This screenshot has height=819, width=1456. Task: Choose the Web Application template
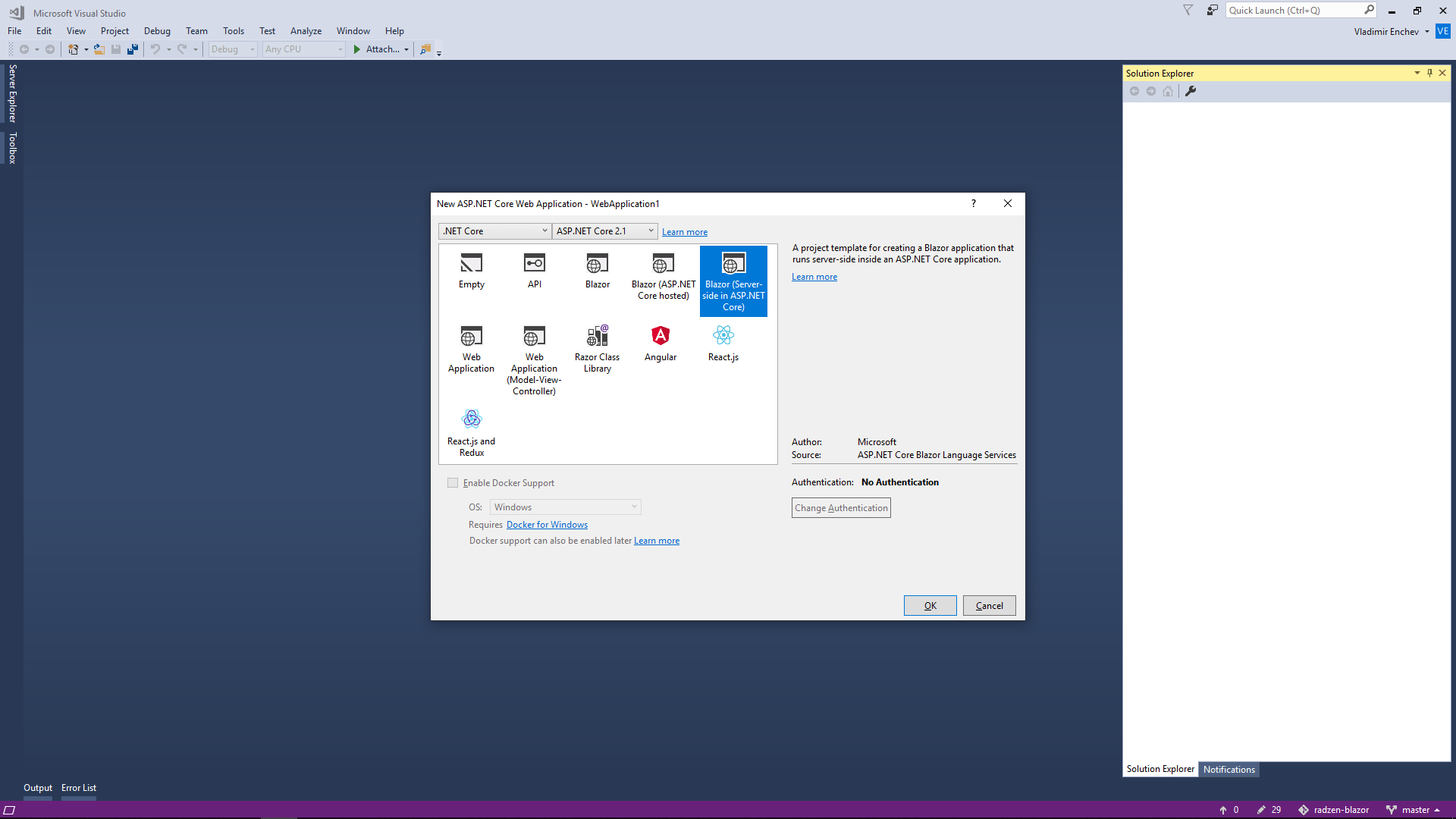tap(471, 350)
